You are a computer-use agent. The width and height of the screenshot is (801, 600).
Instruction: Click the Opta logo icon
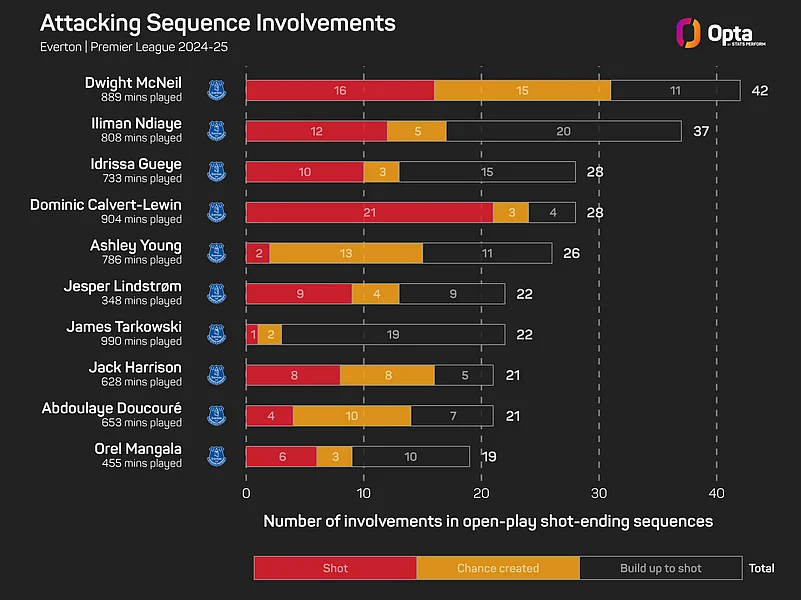687,32
